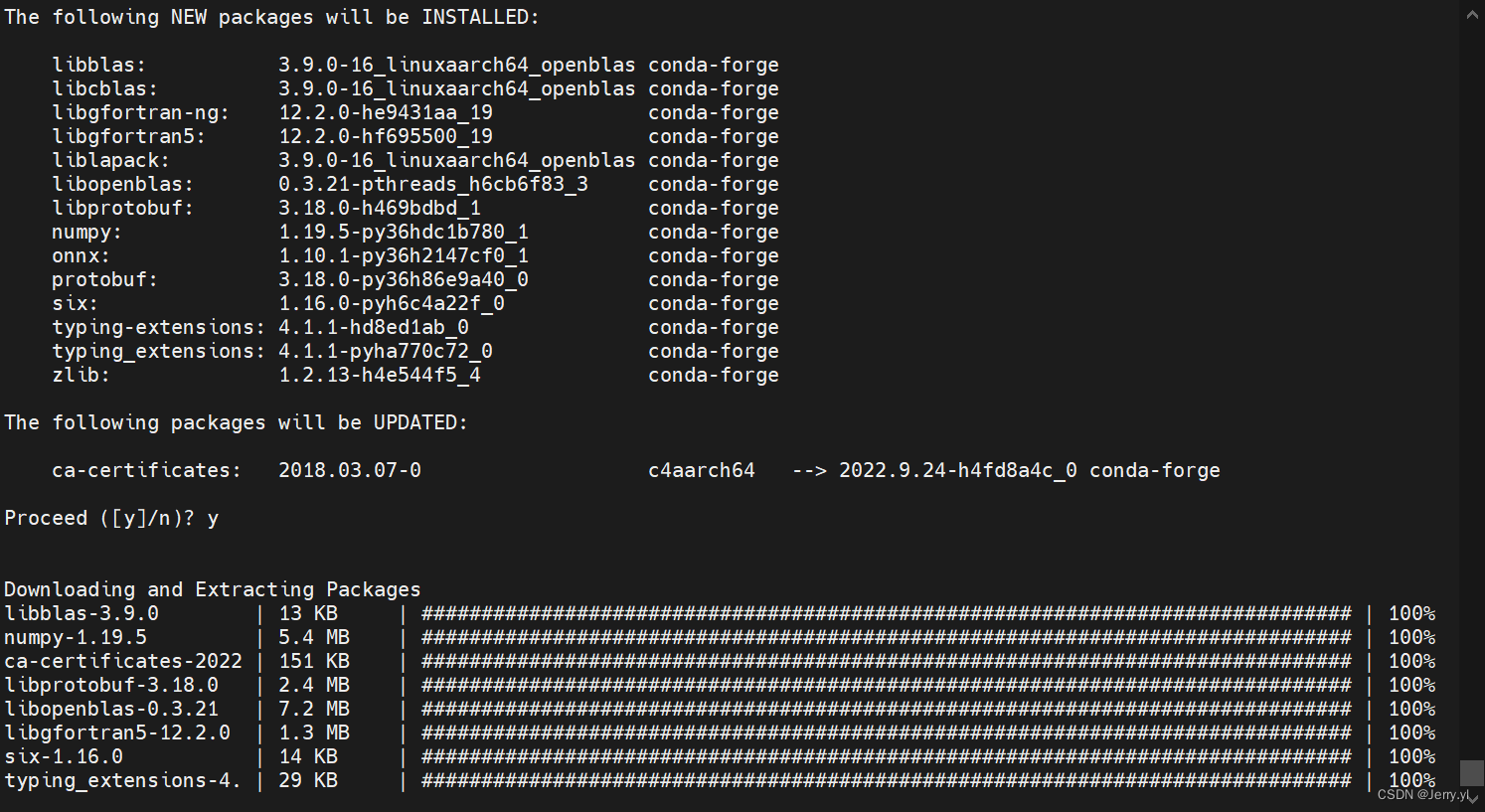Click 'Downloading and Extracting Packages' line
Viewport: 1485px width, 812px height.
click(213, 590)
